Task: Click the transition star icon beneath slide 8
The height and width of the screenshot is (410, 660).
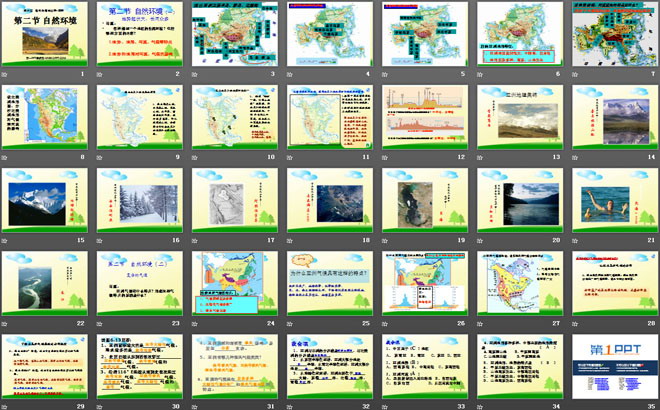Action: tap(6, 157)
